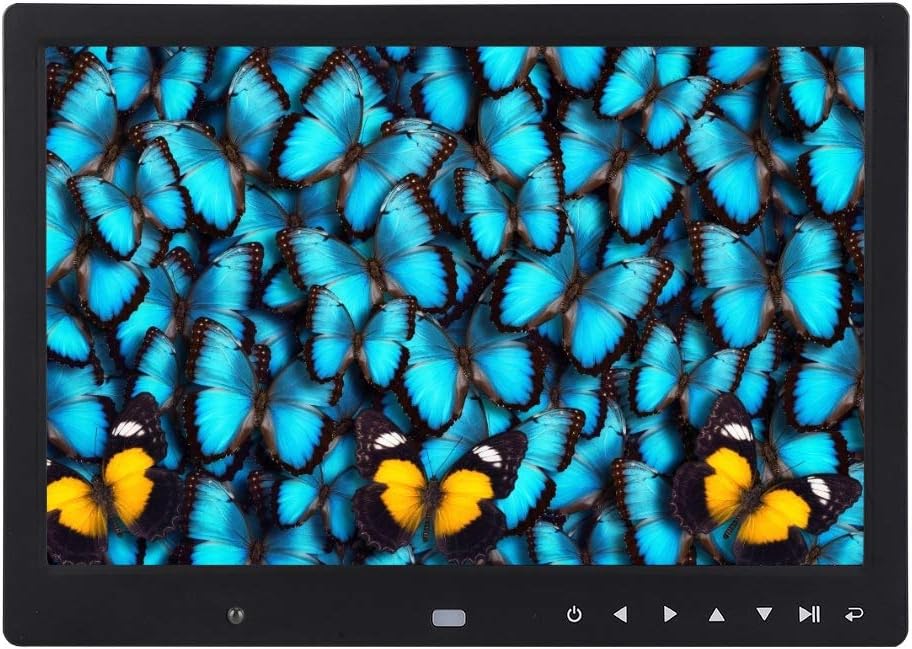Tap the power button on the frame

click(574, 614)
